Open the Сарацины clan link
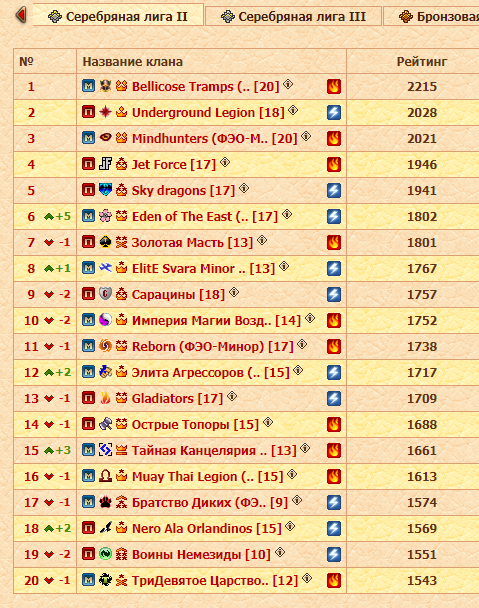 tap(178, 295)
